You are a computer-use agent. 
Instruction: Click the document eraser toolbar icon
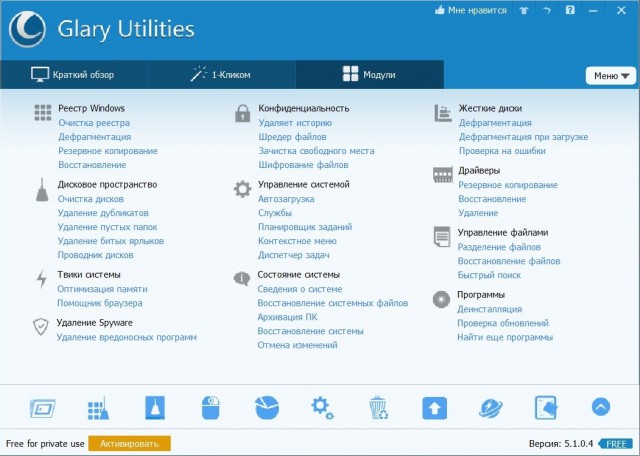546,408
